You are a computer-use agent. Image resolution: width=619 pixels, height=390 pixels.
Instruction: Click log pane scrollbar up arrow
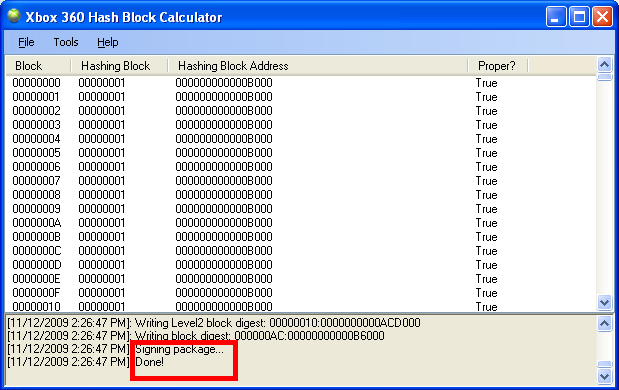click(604, 324)
